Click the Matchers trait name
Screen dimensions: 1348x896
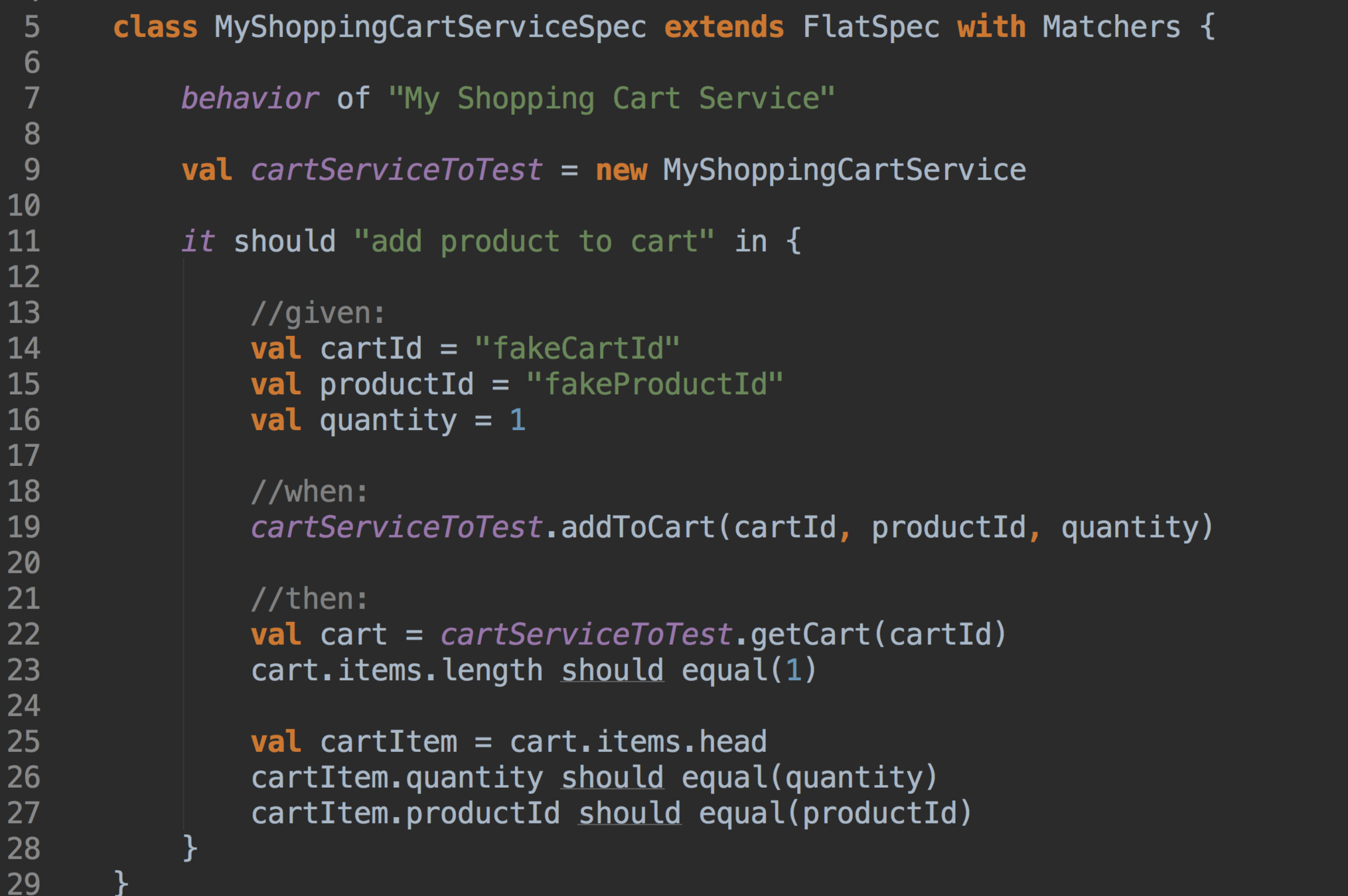1110,28
